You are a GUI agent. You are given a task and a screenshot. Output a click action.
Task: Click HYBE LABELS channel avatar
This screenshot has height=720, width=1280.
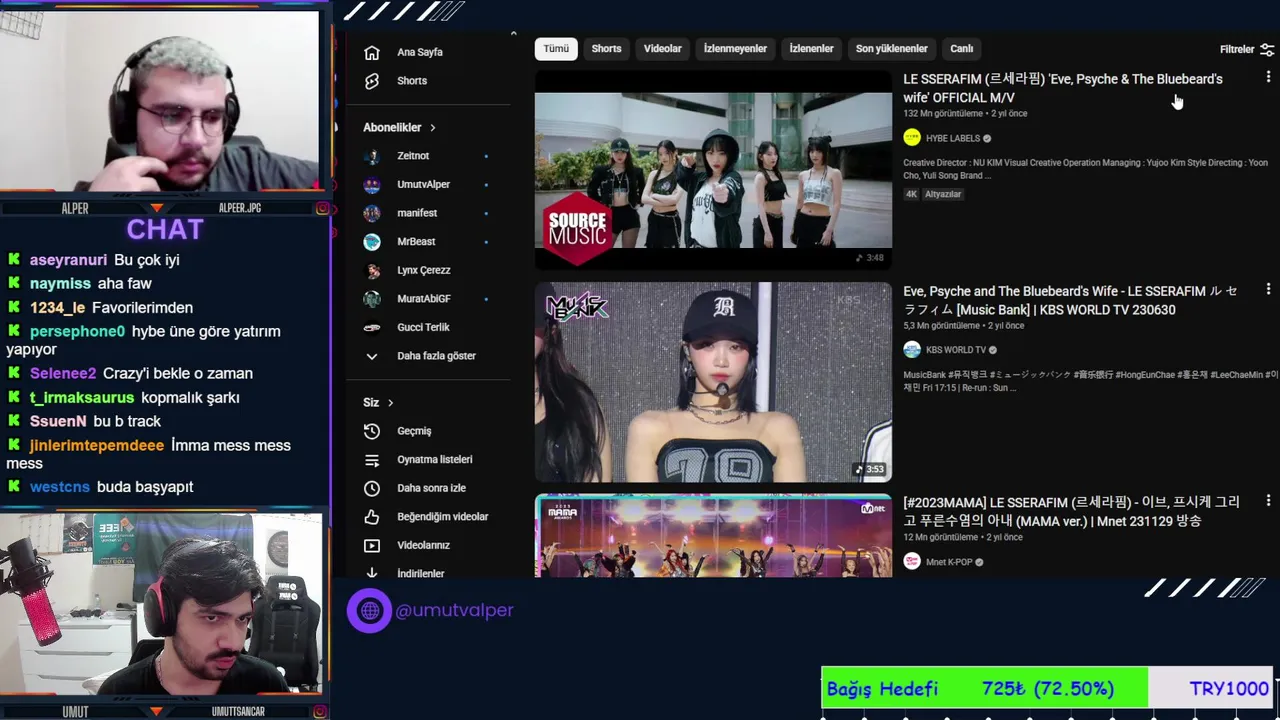tap(912, 138)
